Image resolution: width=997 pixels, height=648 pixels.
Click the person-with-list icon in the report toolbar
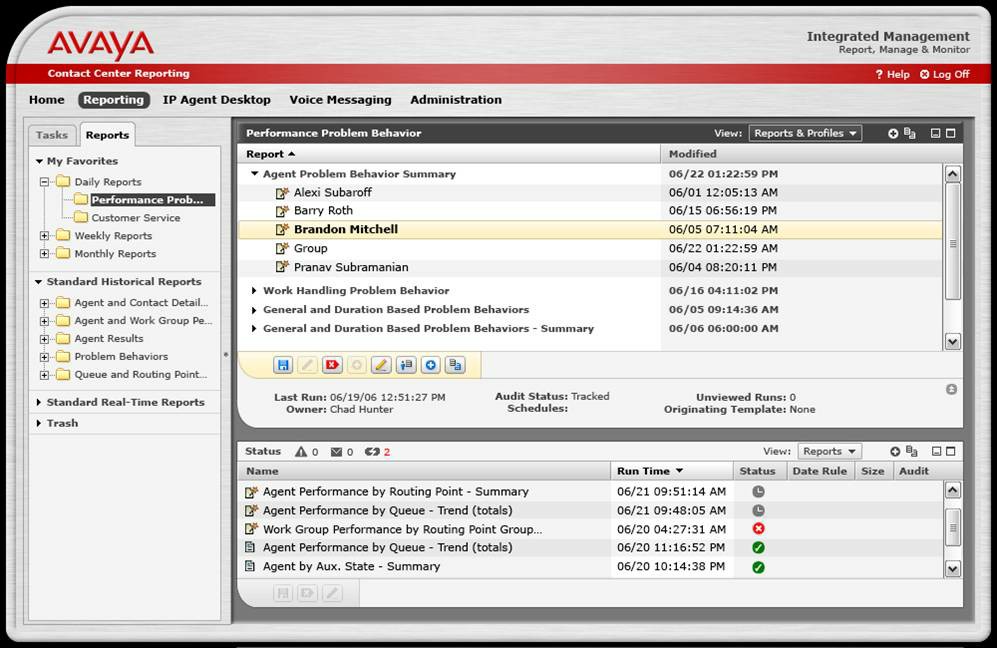point(406,365)
